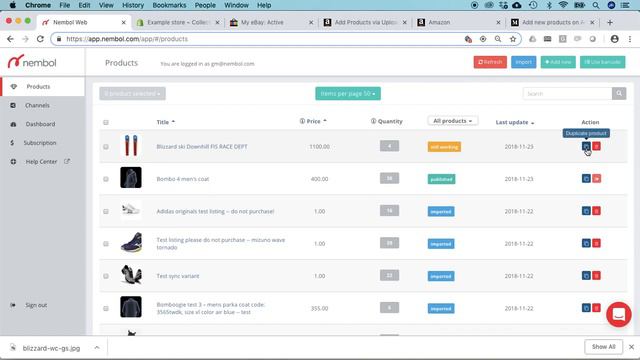Open the All products filter dropdown
The image size is (640, 360).
tap(453, 121)
